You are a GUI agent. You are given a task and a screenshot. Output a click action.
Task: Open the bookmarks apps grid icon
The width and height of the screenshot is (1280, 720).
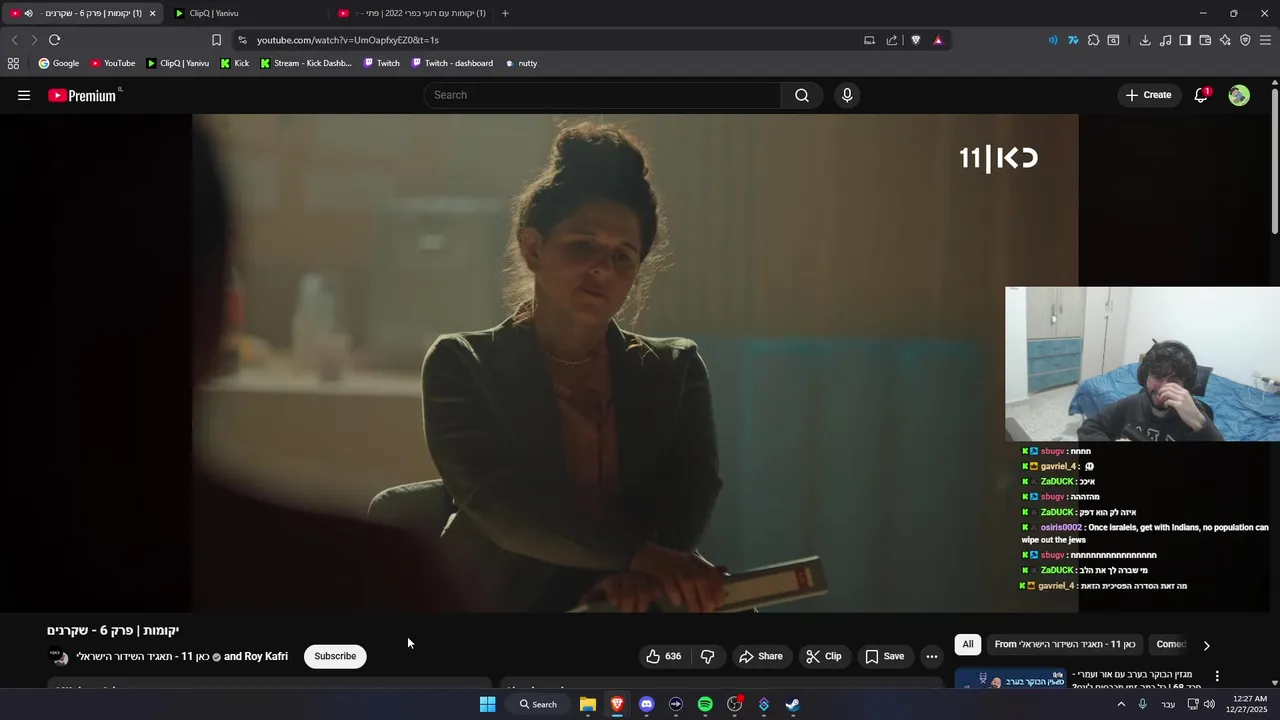(x=13, y=63)
